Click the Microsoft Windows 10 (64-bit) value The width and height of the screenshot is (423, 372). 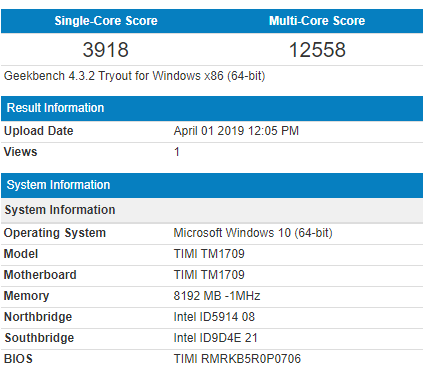(x=253, y=233)
